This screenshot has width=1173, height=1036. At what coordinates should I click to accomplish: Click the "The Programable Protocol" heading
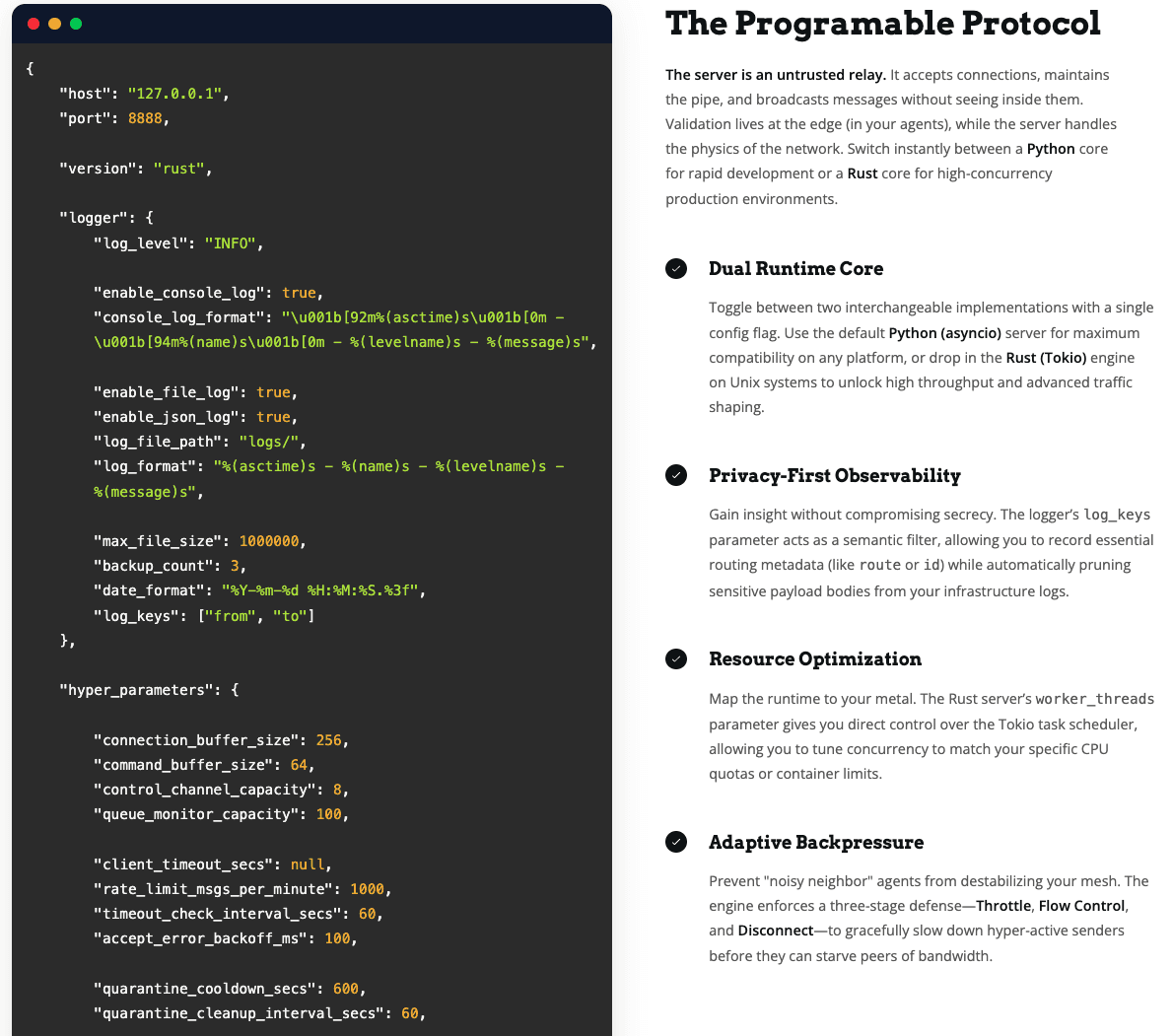[x=882, y=24]
